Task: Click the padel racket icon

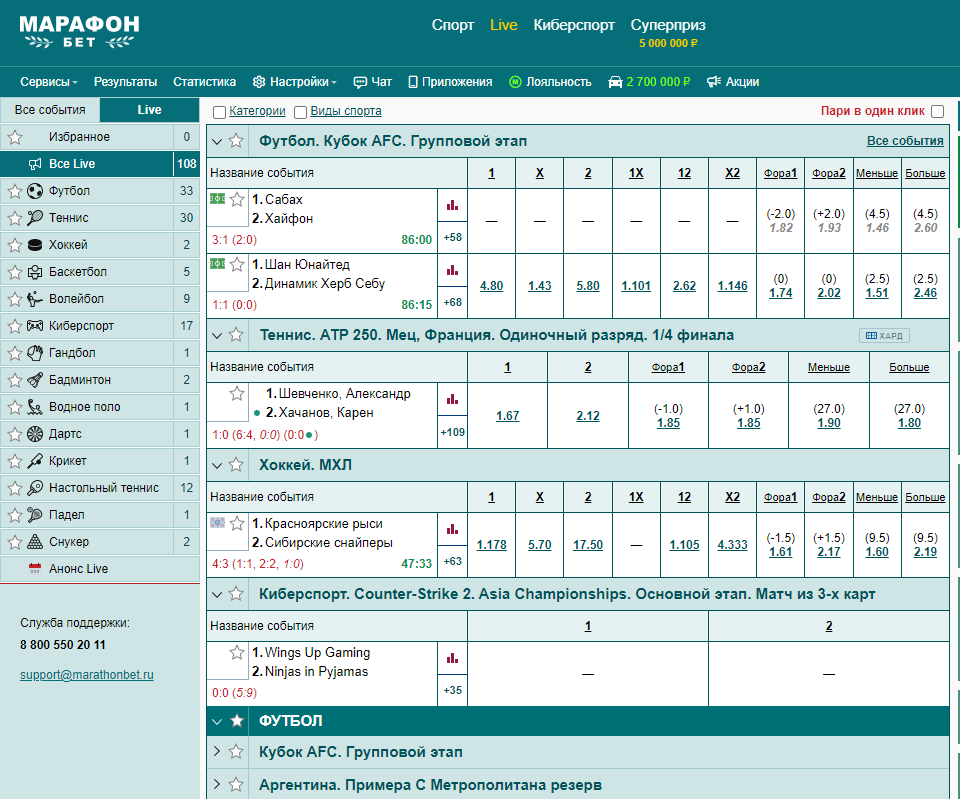Action: 35,514
